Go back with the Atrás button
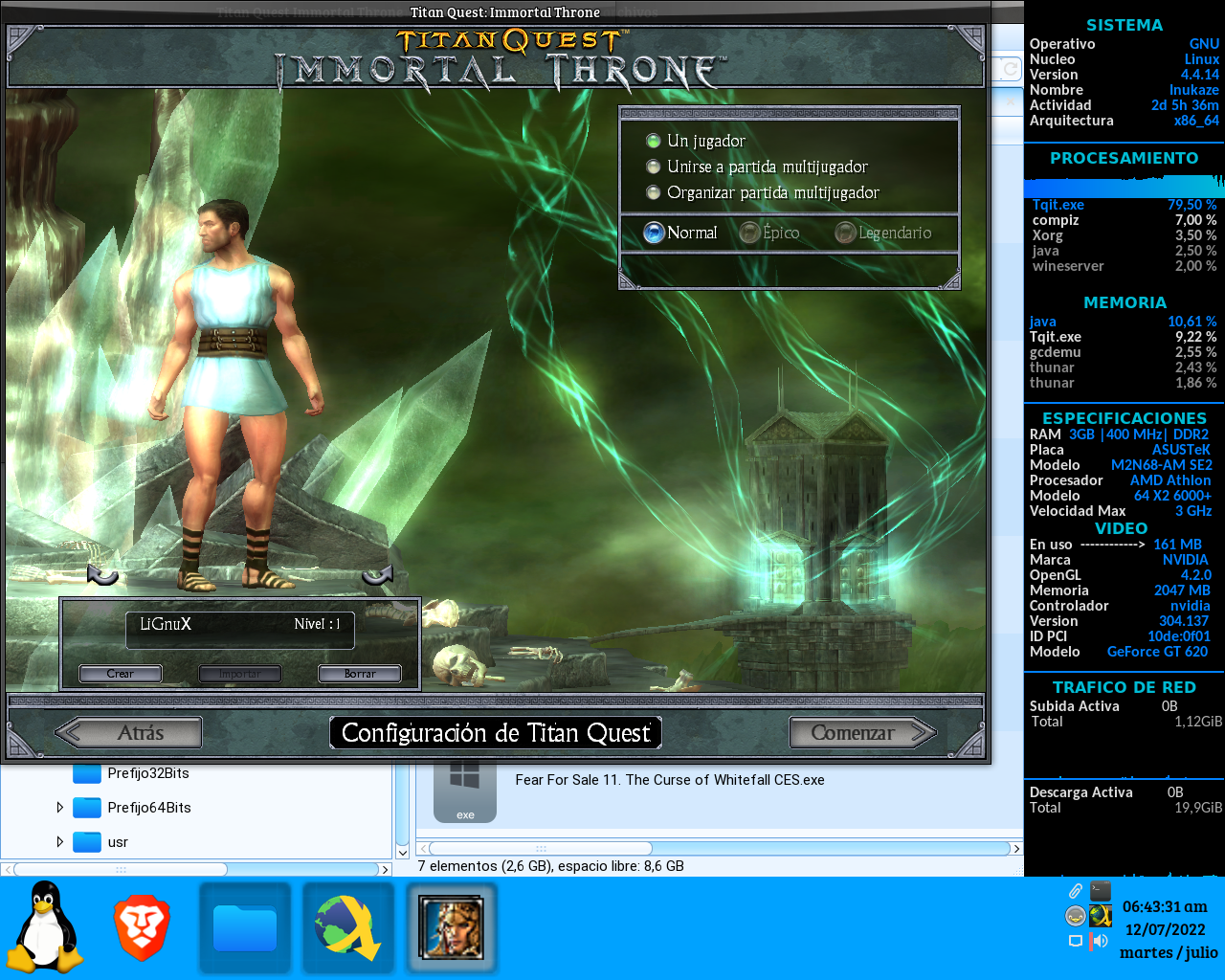Viewport: 1225px width, 980px height. pos(128,733)
